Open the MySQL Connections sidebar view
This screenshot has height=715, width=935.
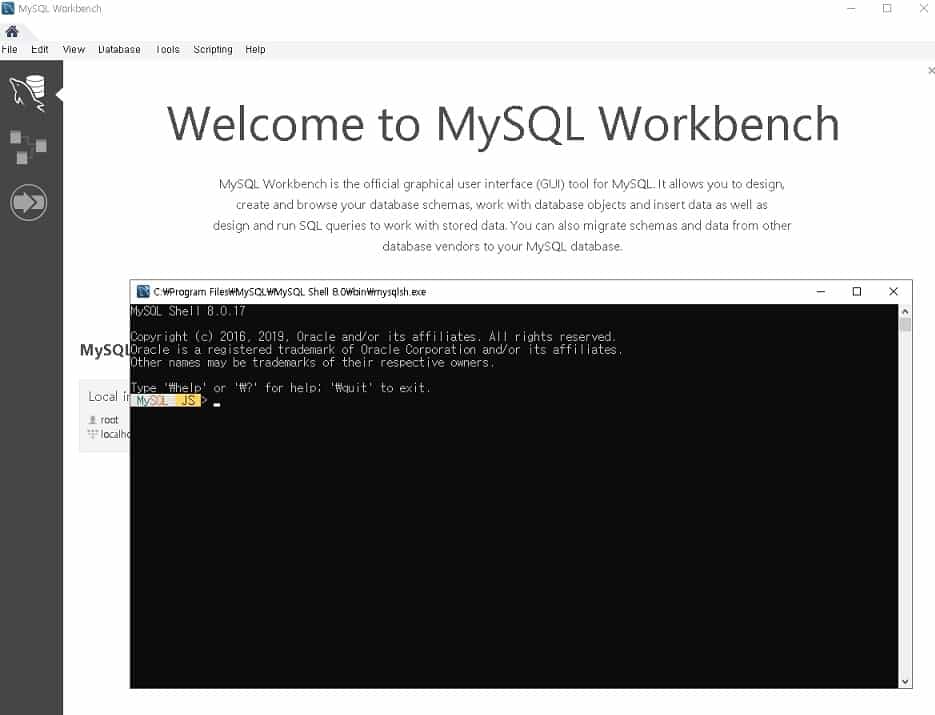(28, 92)
